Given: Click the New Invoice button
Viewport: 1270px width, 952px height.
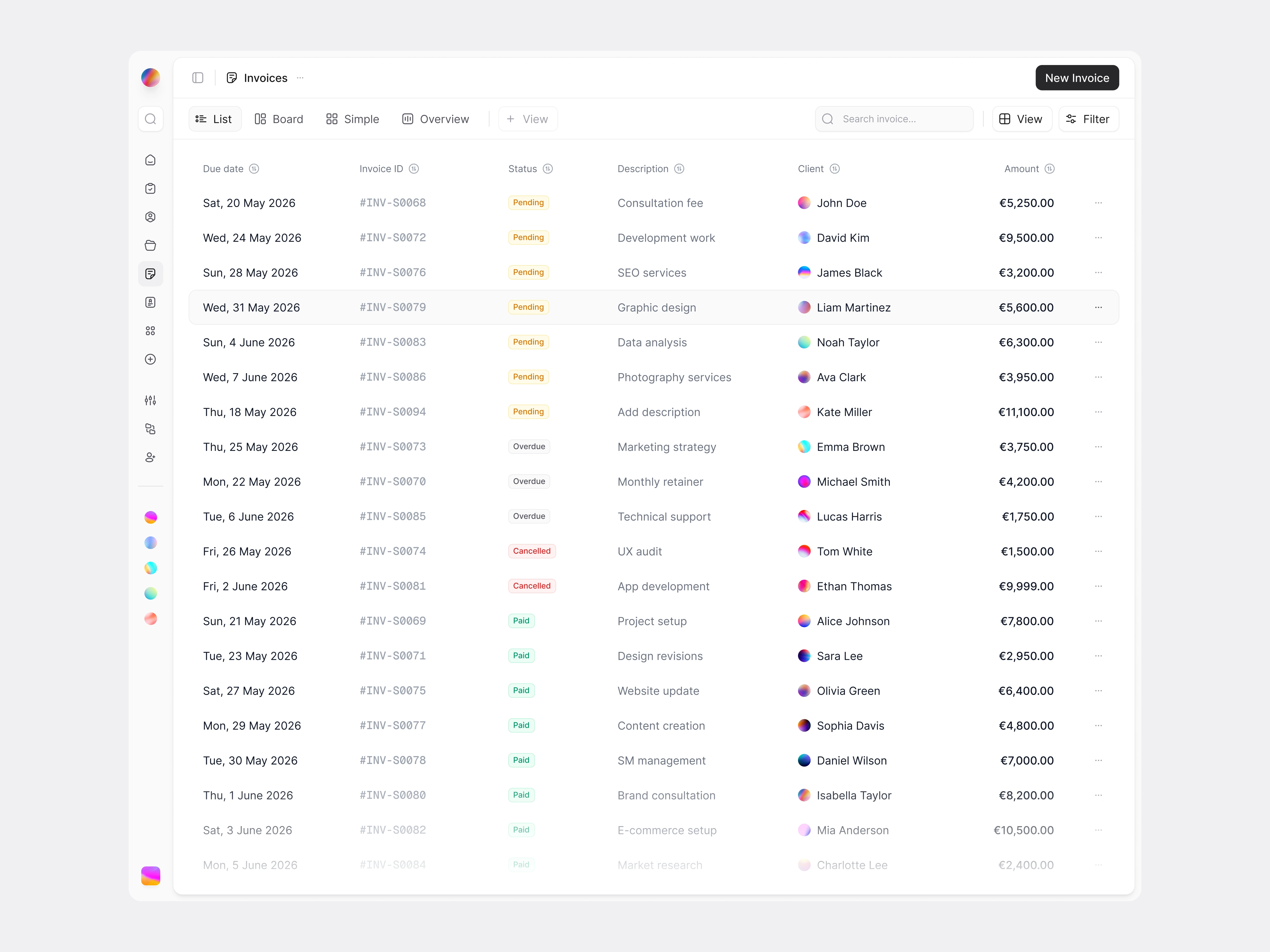Looking at the screenshot, I should coord(1077,77).
